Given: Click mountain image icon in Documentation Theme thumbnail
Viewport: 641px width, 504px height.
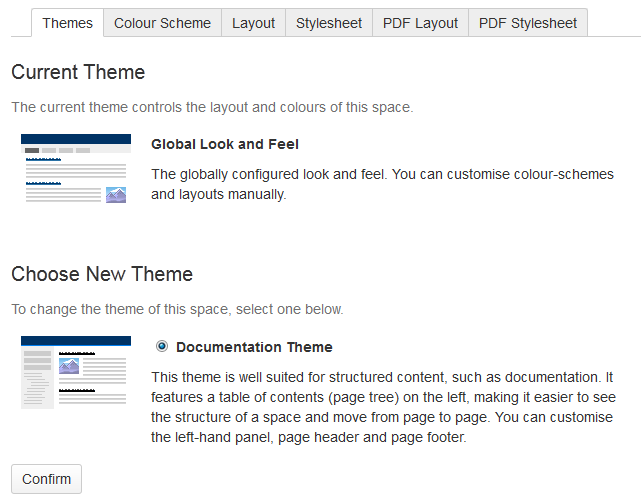Looking at the screenshot, I should point(69,366).
